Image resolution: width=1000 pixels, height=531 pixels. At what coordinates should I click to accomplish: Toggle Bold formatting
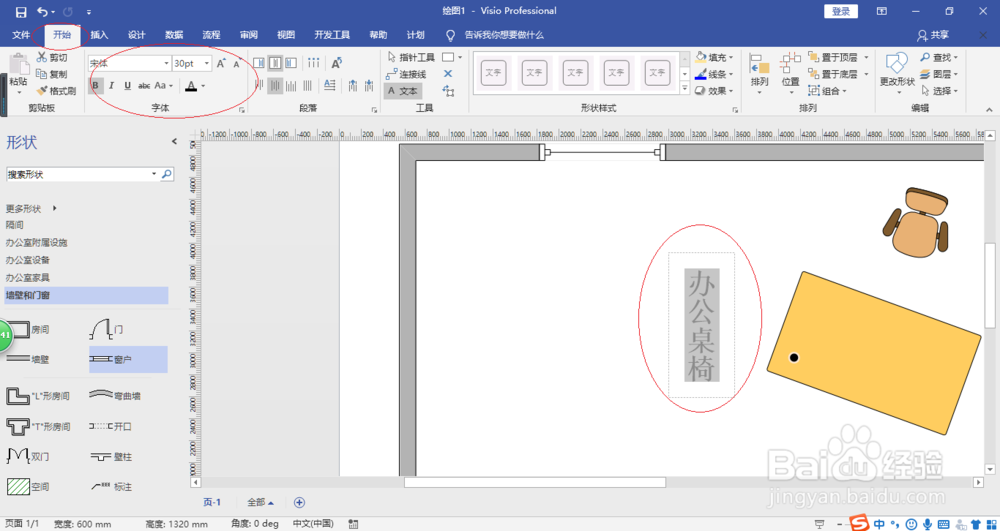96,85
